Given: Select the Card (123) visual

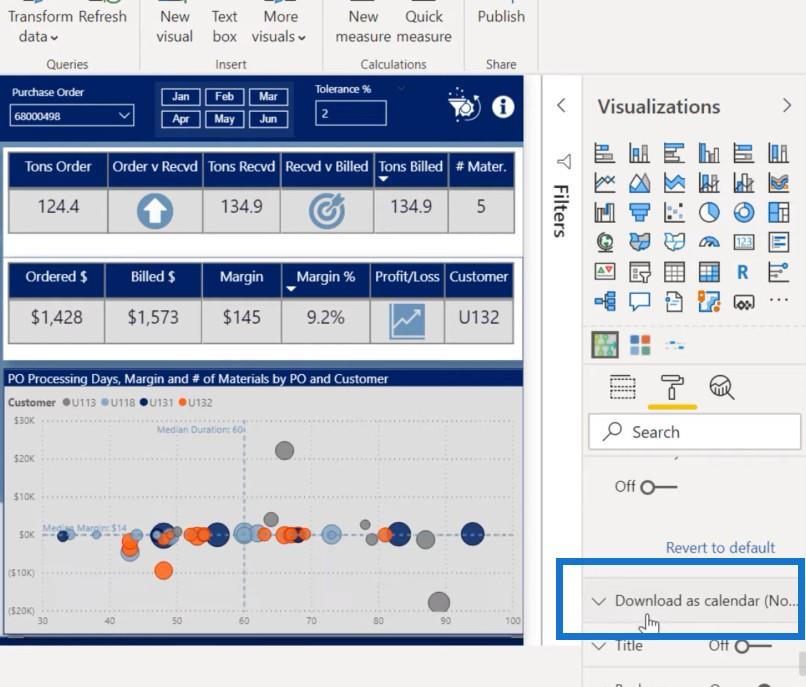Looking at the screenshot, I should tap(744, 242).
